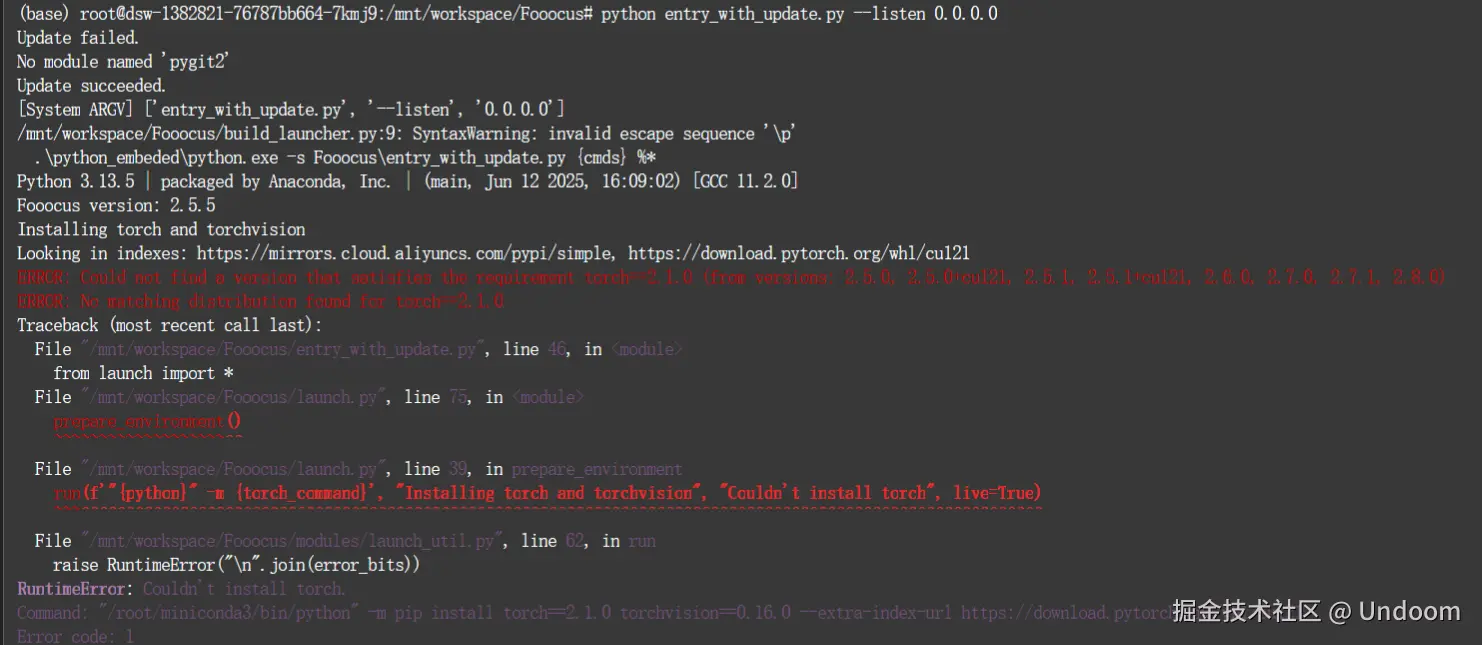Open the entry_with_update.py path in the traceback
The image size is (1482, 645).
pos(282,349)
